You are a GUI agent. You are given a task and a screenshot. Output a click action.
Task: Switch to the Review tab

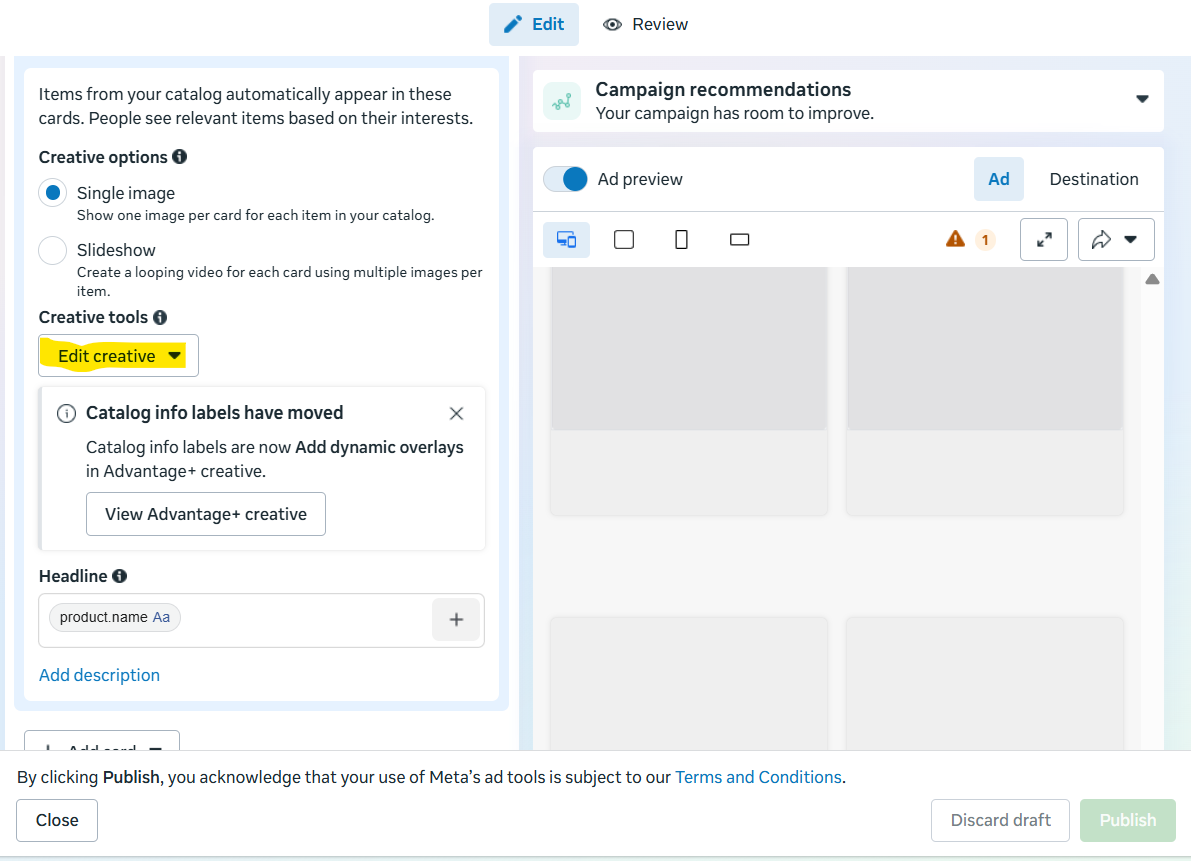click(x=645, y=24)
